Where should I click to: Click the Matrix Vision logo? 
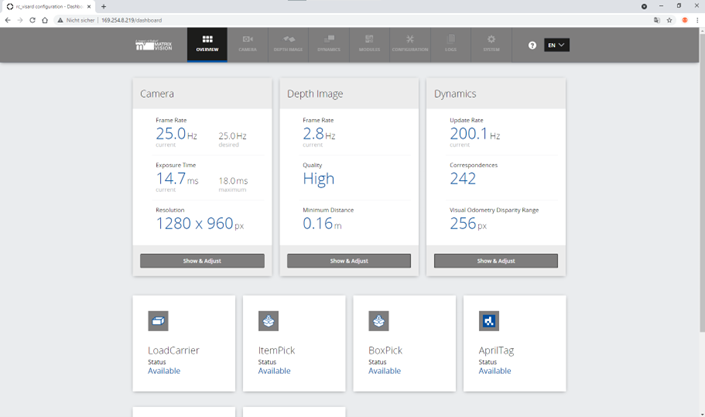pyautogui.click(x=155, y=45)
